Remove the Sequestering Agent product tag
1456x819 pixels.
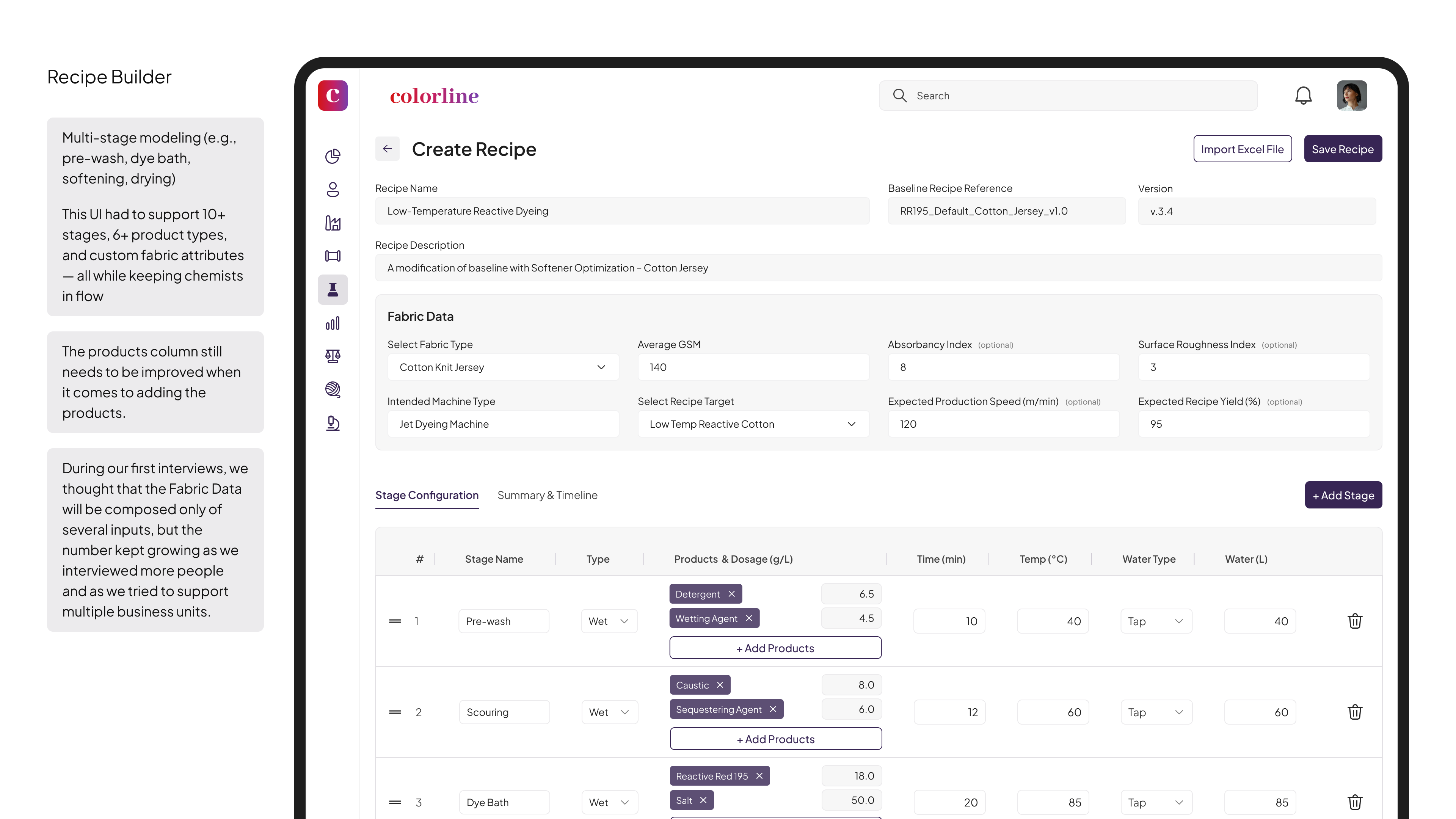(773, 709)
